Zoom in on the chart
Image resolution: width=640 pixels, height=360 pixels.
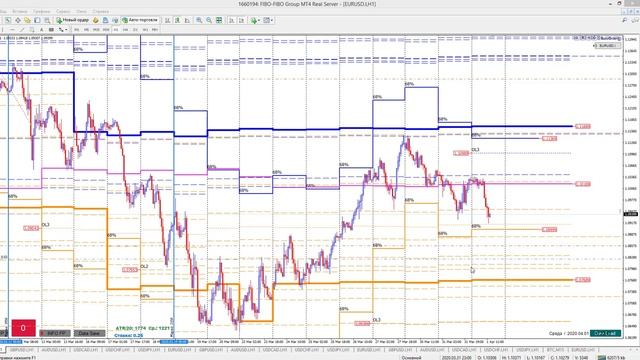(x=199, y=20)
